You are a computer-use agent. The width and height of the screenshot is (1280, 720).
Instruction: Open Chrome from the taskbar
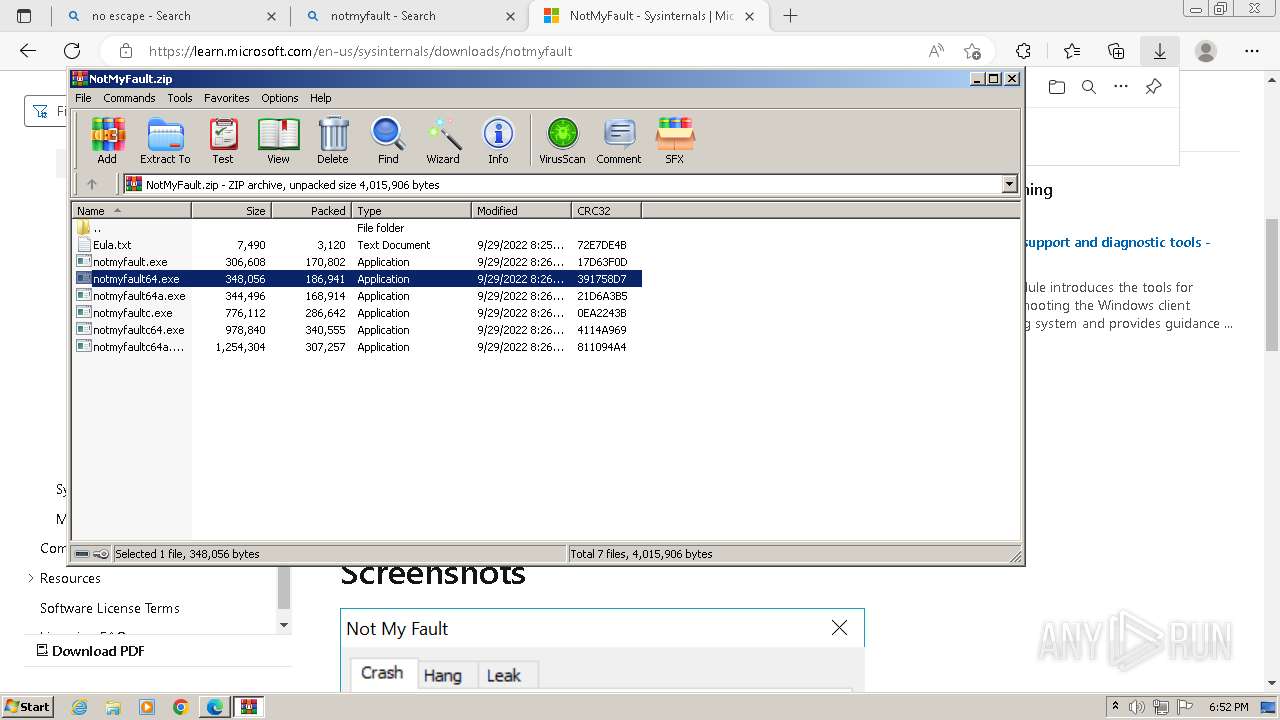click(x=181, y=707)
